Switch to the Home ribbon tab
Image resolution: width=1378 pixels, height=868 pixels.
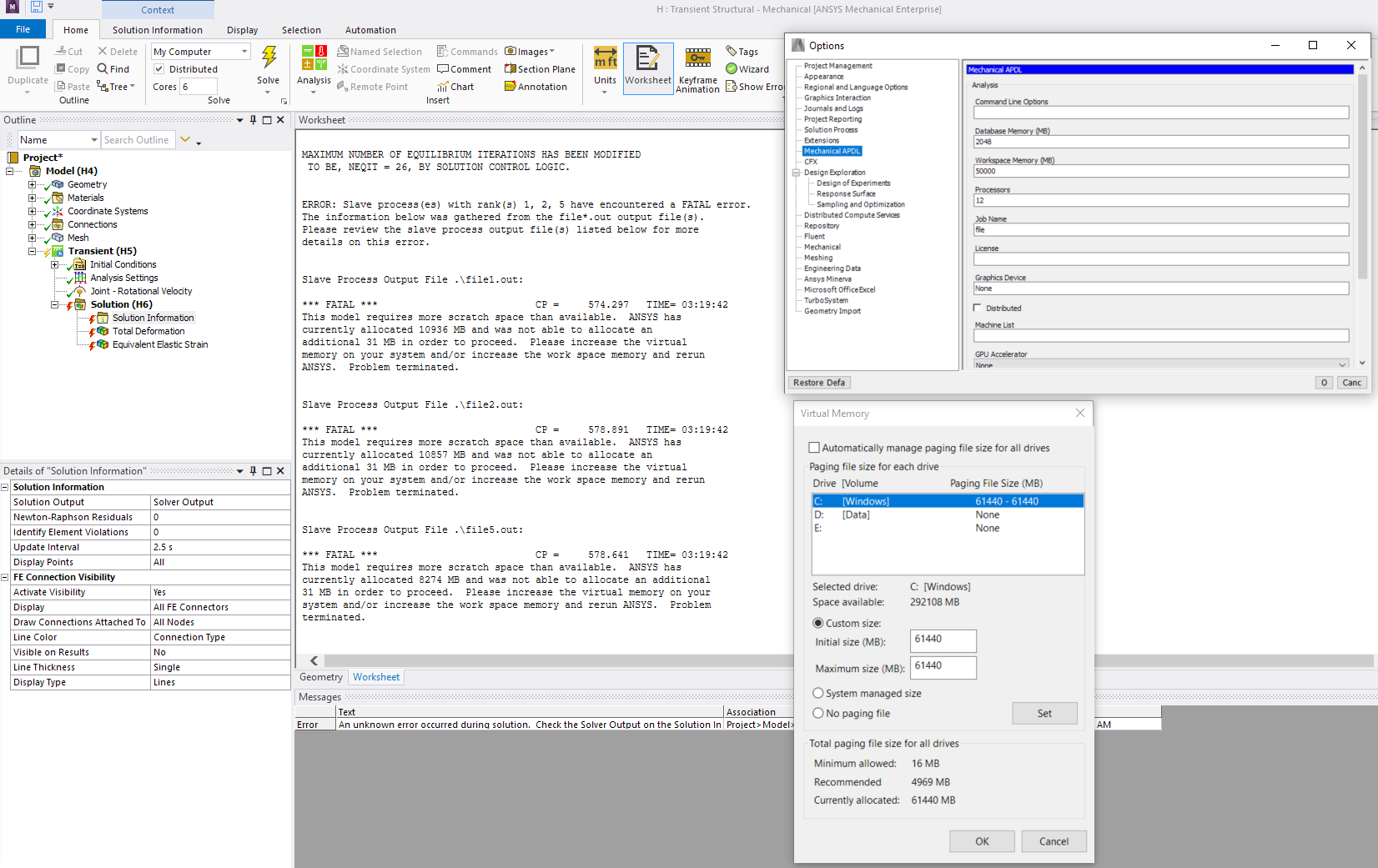(76, 30)
